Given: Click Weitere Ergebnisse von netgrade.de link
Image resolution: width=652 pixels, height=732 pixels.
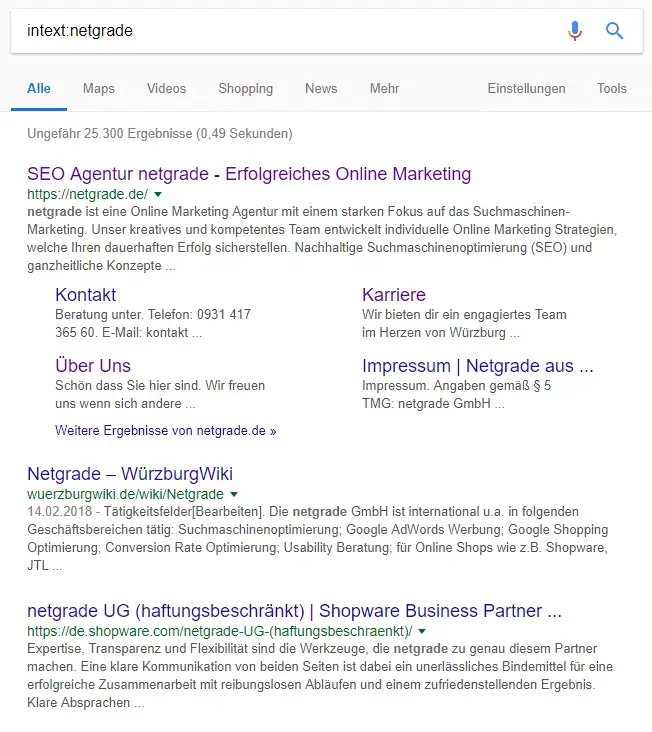Looking at the screenshot, I should point(165,431).
